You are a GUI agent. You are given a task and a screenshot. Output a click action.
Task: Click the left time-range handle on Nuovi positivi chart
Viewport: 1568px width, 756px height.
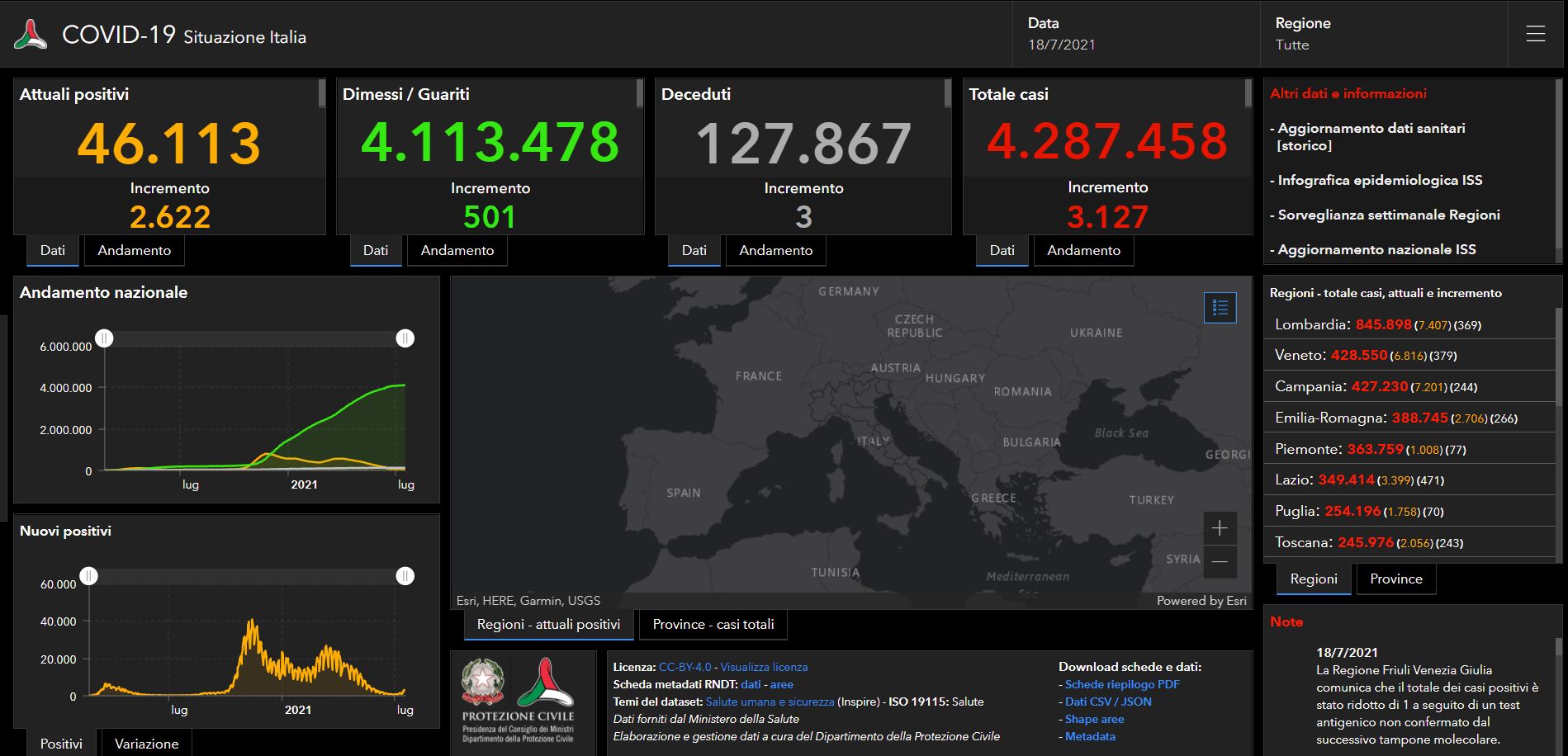tap(89, 574)
